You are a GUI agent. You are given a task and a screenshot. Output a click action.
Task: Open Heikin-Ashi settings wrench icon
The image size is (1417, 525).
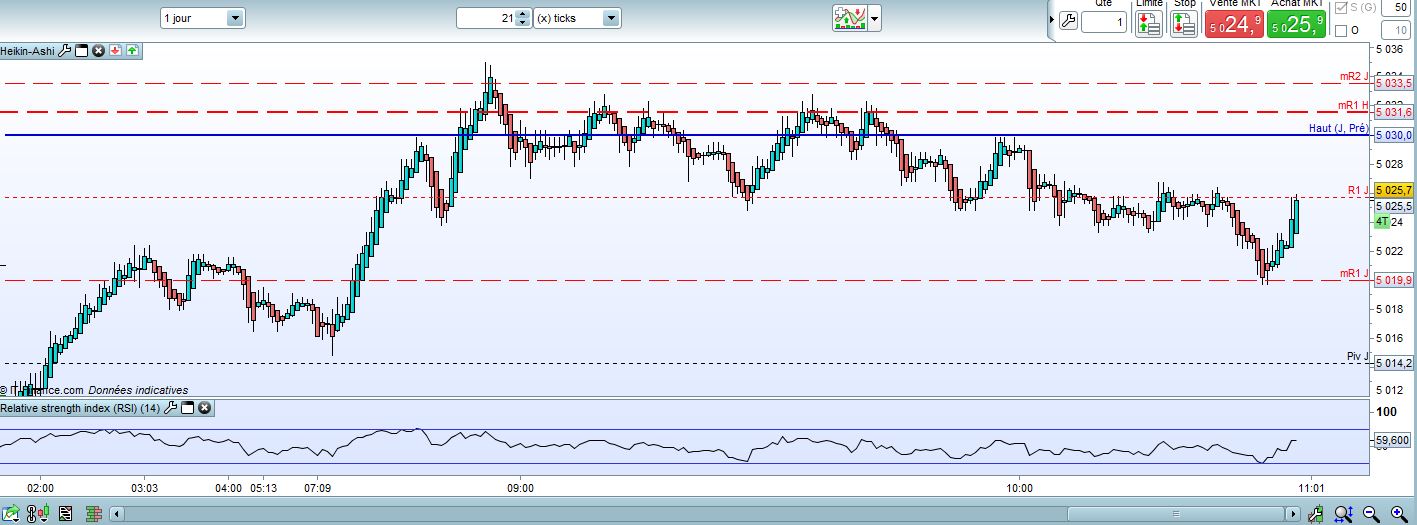tap(65, 50)
